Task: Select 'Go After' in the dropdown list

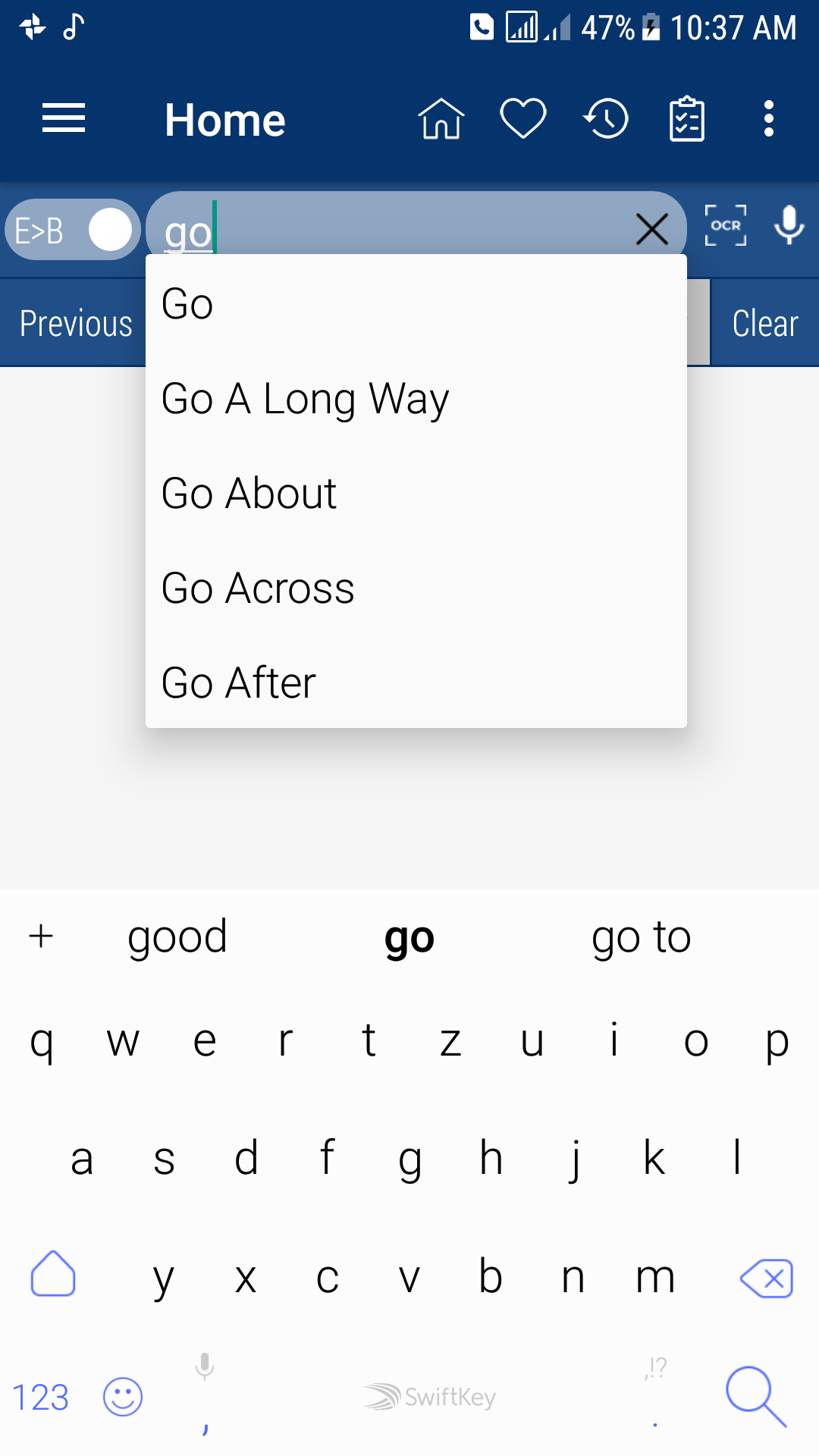Action: (239, 682)
